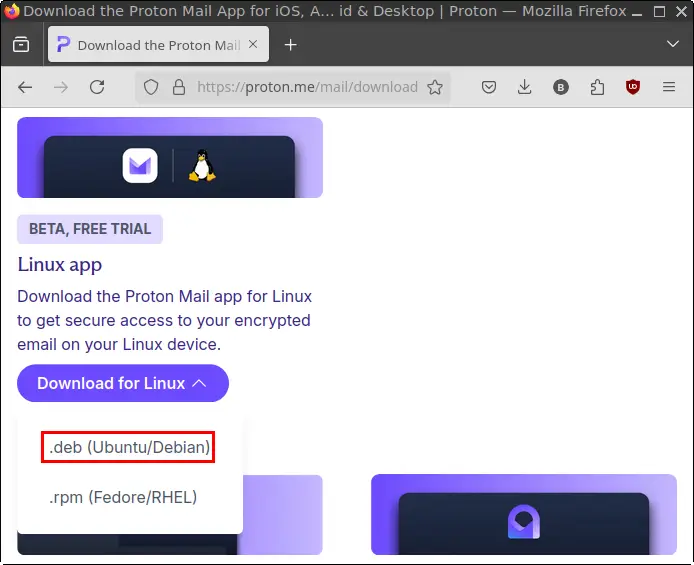Close the Firefox window

(x=682, y=12)
